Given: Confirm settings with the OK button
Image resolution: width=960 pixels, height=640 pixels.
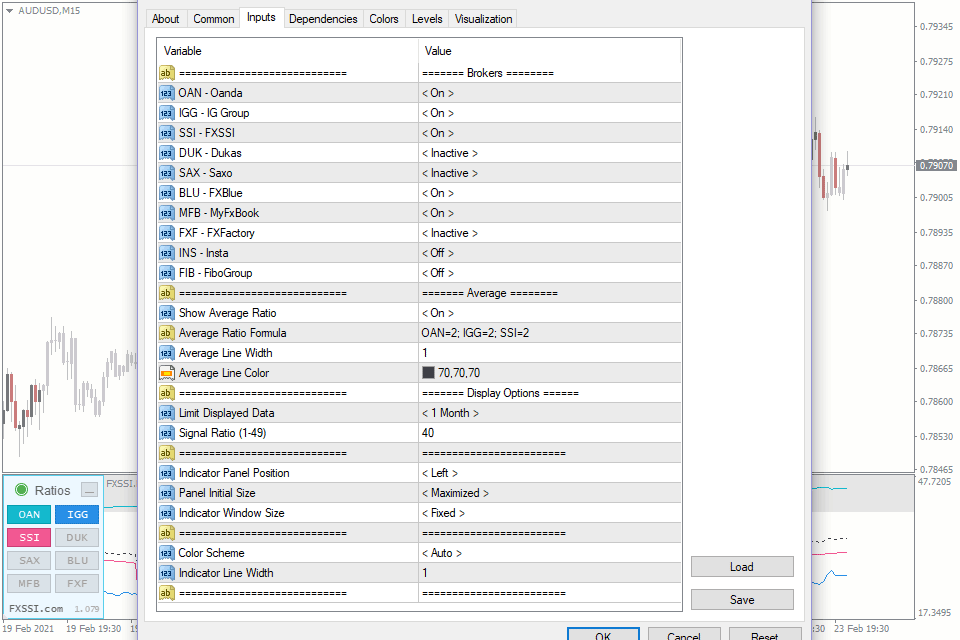Looking at the screenshot, I should (x=603, y=634).
